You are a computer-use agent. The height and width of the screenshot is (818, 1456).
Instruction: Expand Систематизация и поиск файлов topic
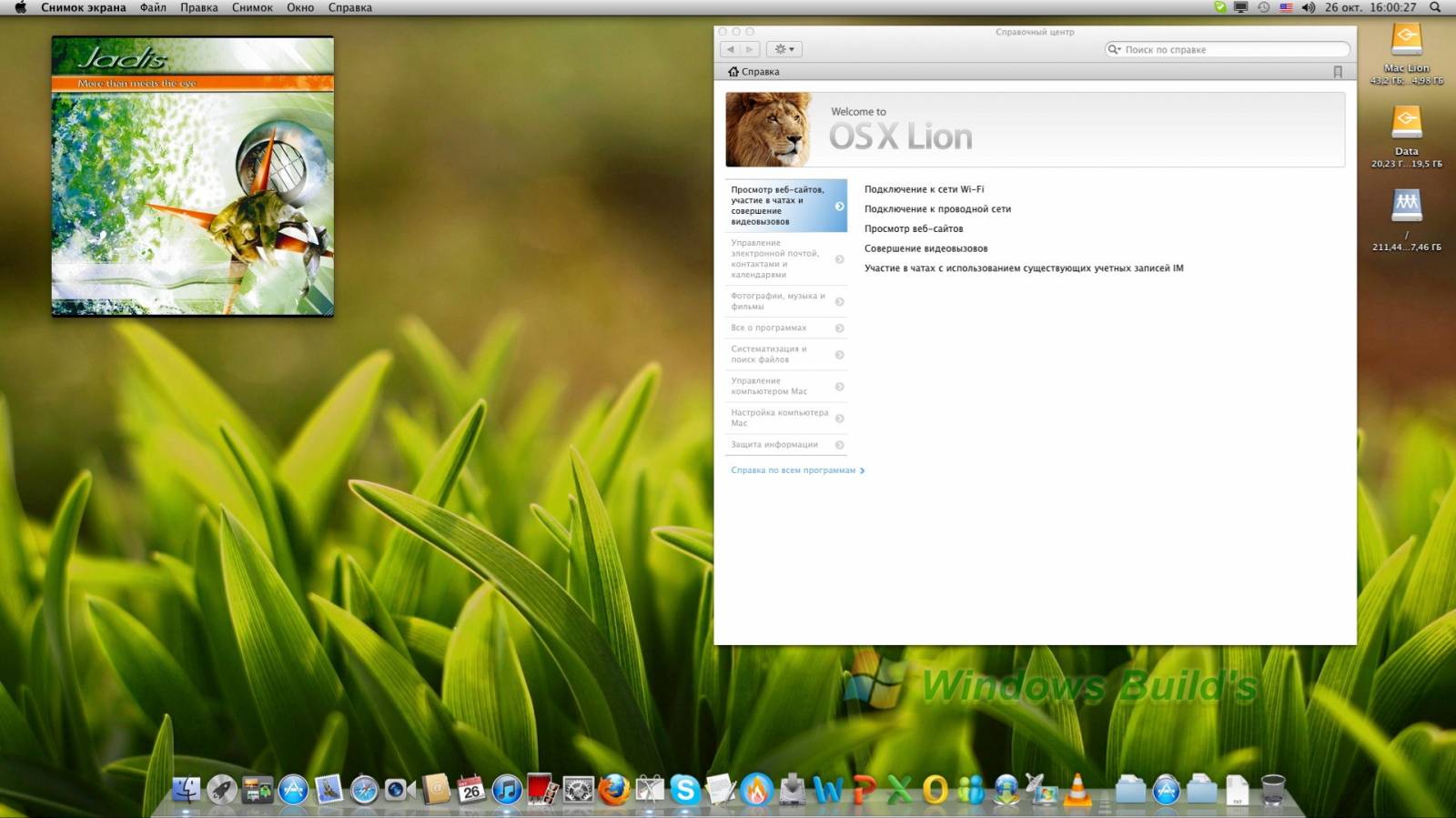pos(786,354)
